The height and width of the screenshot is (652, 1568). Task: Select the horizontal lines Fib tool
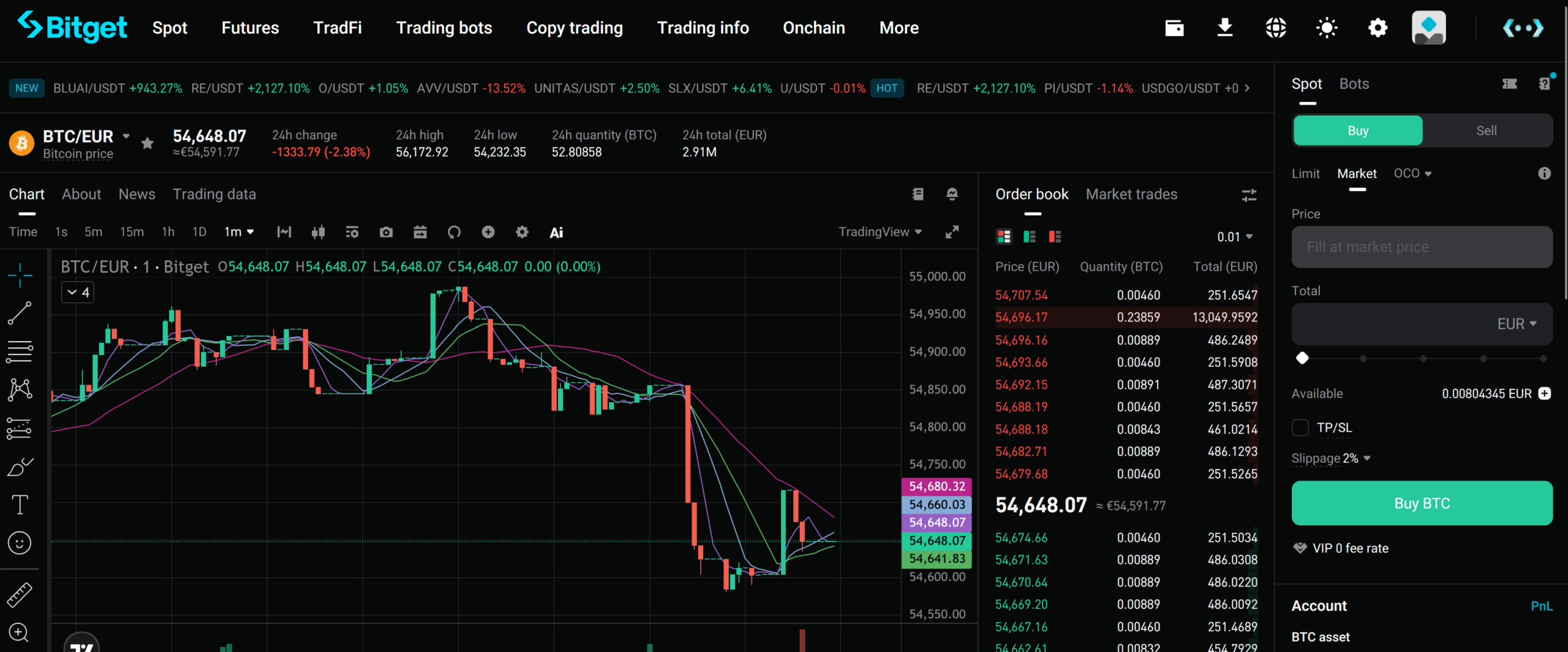point(20,351)
